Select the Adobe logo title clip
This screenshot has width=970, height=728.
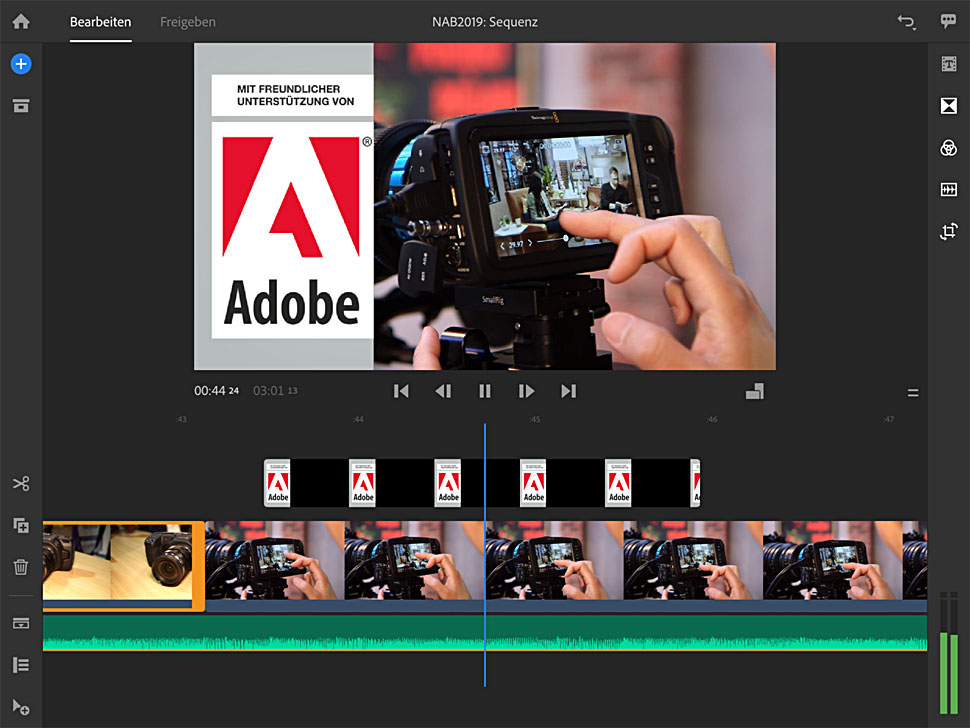(x=482, y=483)
